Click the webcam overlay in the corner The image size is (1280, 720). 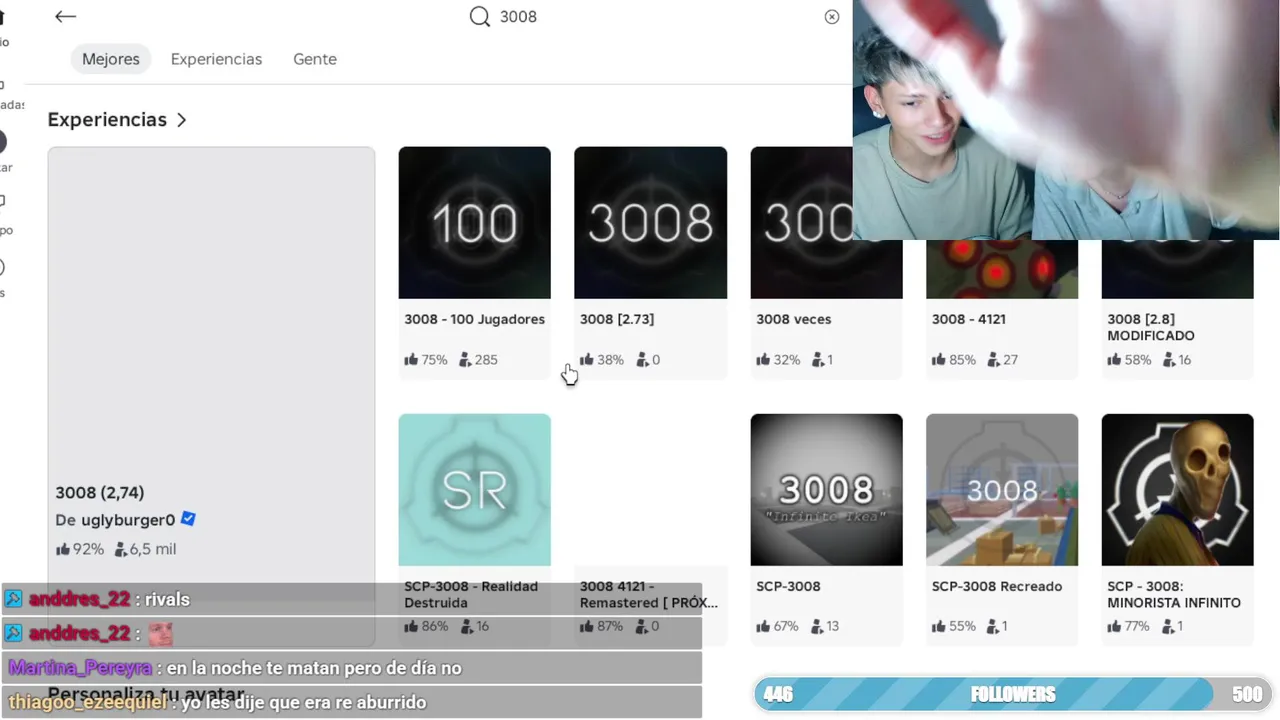1066,120
